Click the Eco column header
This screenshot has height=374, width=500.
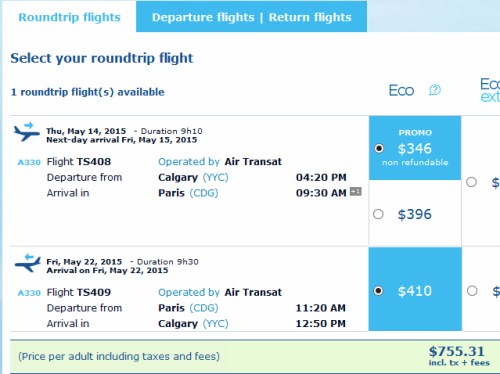[401, 90]
